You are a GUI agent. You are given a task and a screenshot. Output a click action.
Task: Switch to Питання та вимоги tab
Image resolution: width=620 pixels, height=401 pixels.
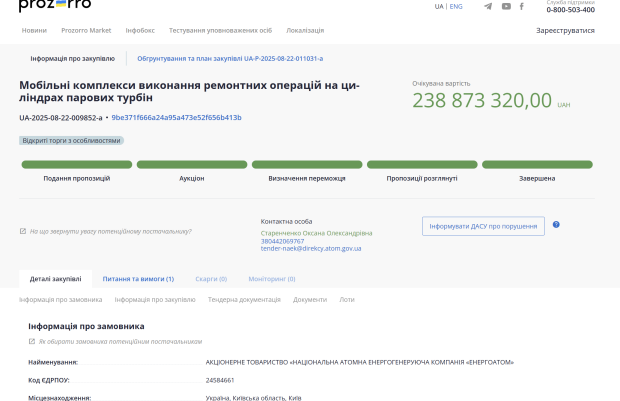pyautogui.click(x=138, y=279)
